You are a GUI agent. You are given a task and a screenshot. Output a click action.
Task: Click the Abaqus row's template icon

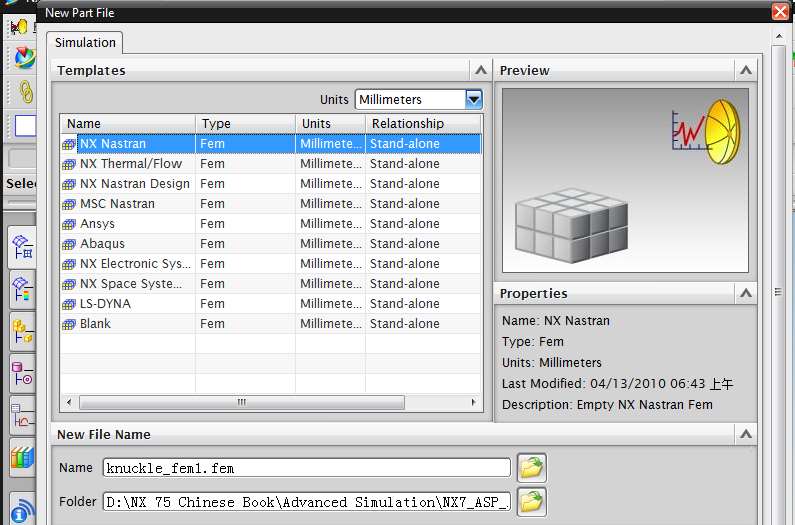tap(69, 244)
